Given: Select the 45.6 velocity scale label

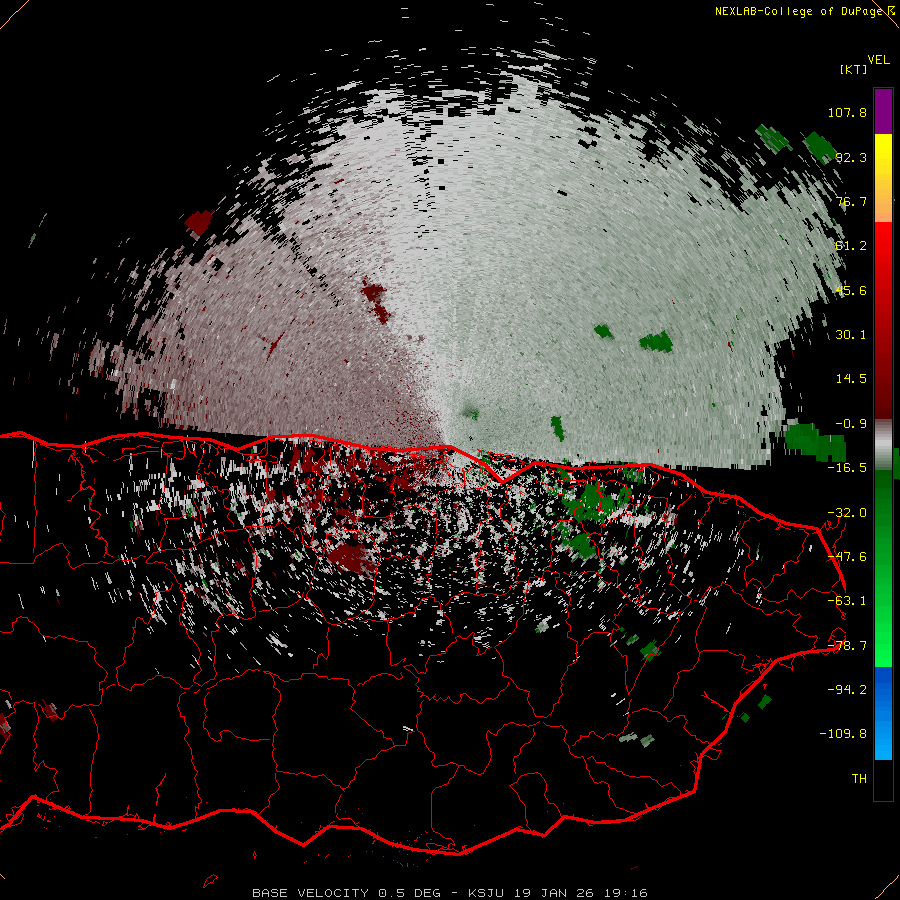Looking at the screenshot, I should (851, 290).
